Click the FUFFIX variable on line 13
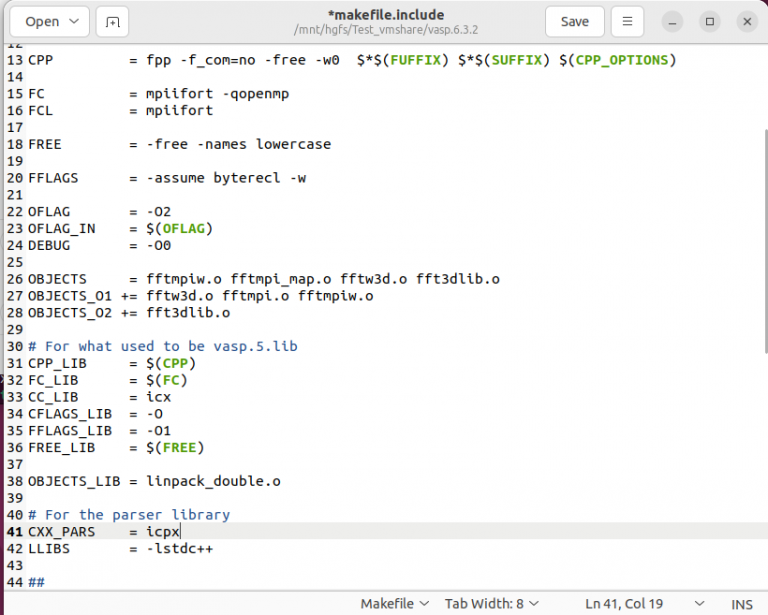The width and height of the screenshot is (768, 615). click(415, 60)
